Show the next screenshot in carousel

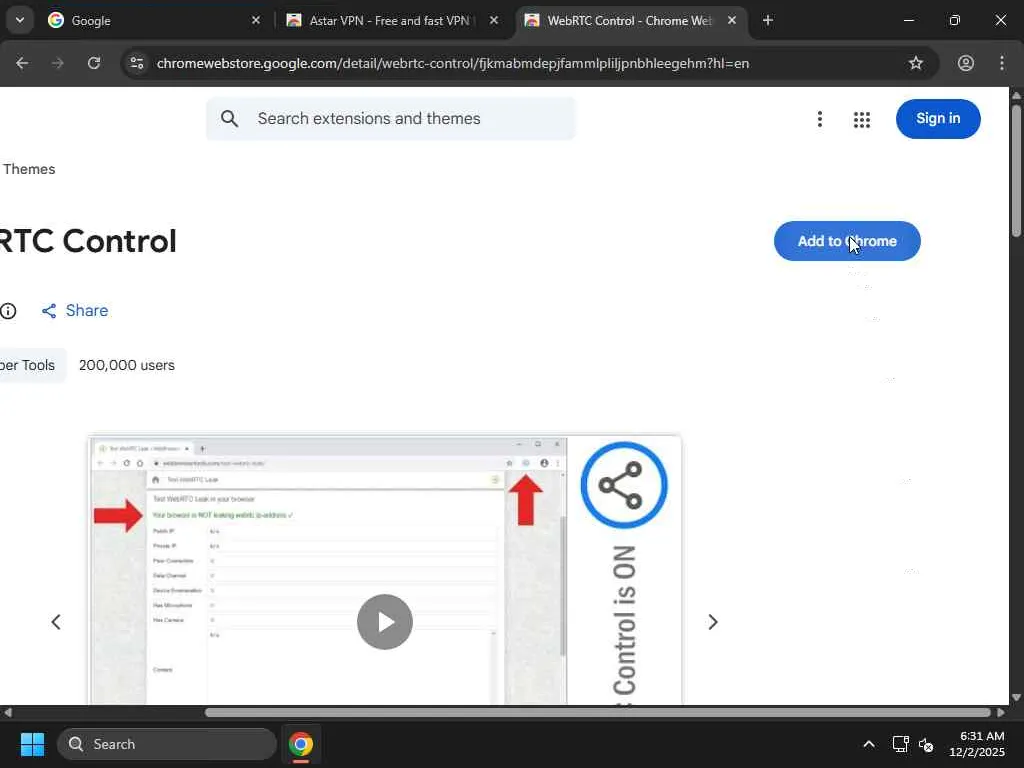(x=712, y=622)
